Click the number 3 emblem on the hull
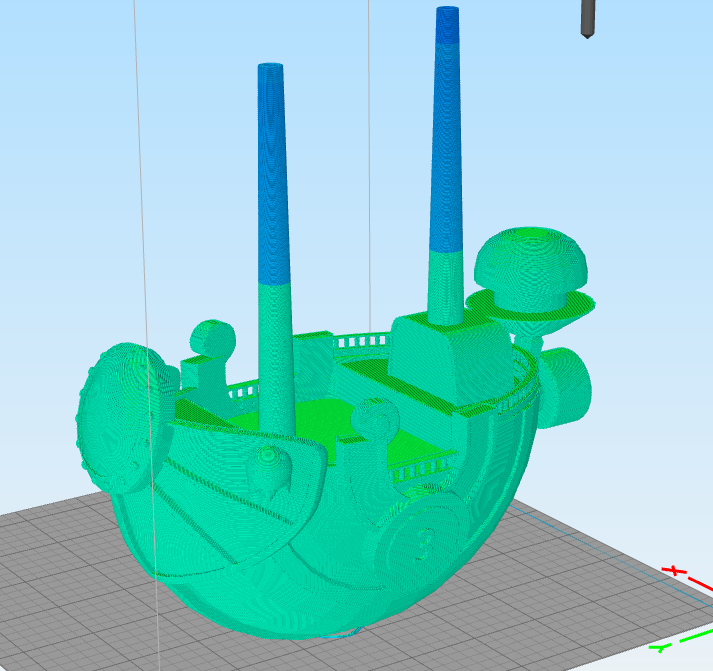This screenshot has width=713, height=671. point(425,543)
